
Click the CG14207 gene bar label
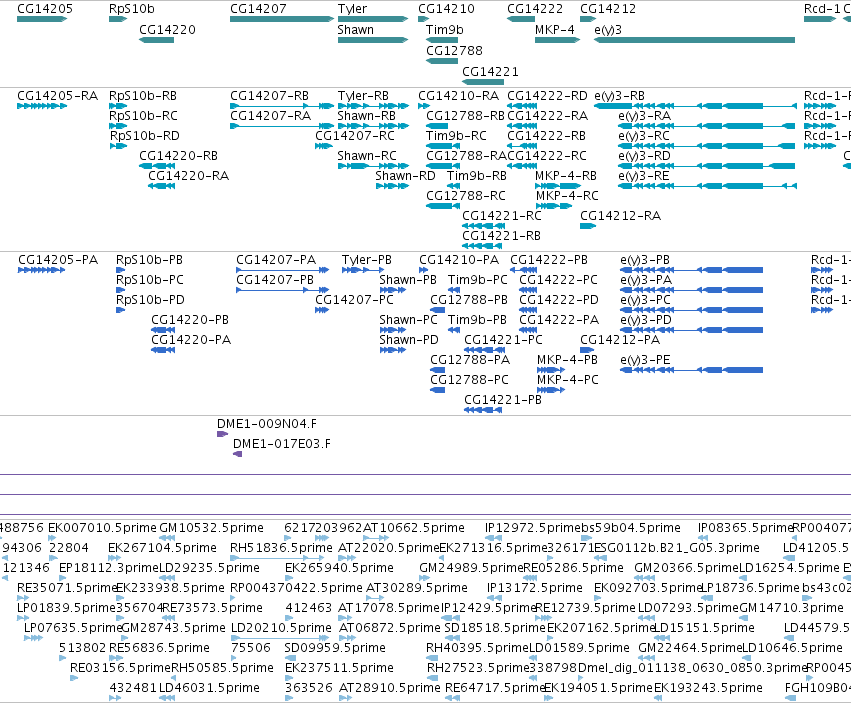click(258, 9)
